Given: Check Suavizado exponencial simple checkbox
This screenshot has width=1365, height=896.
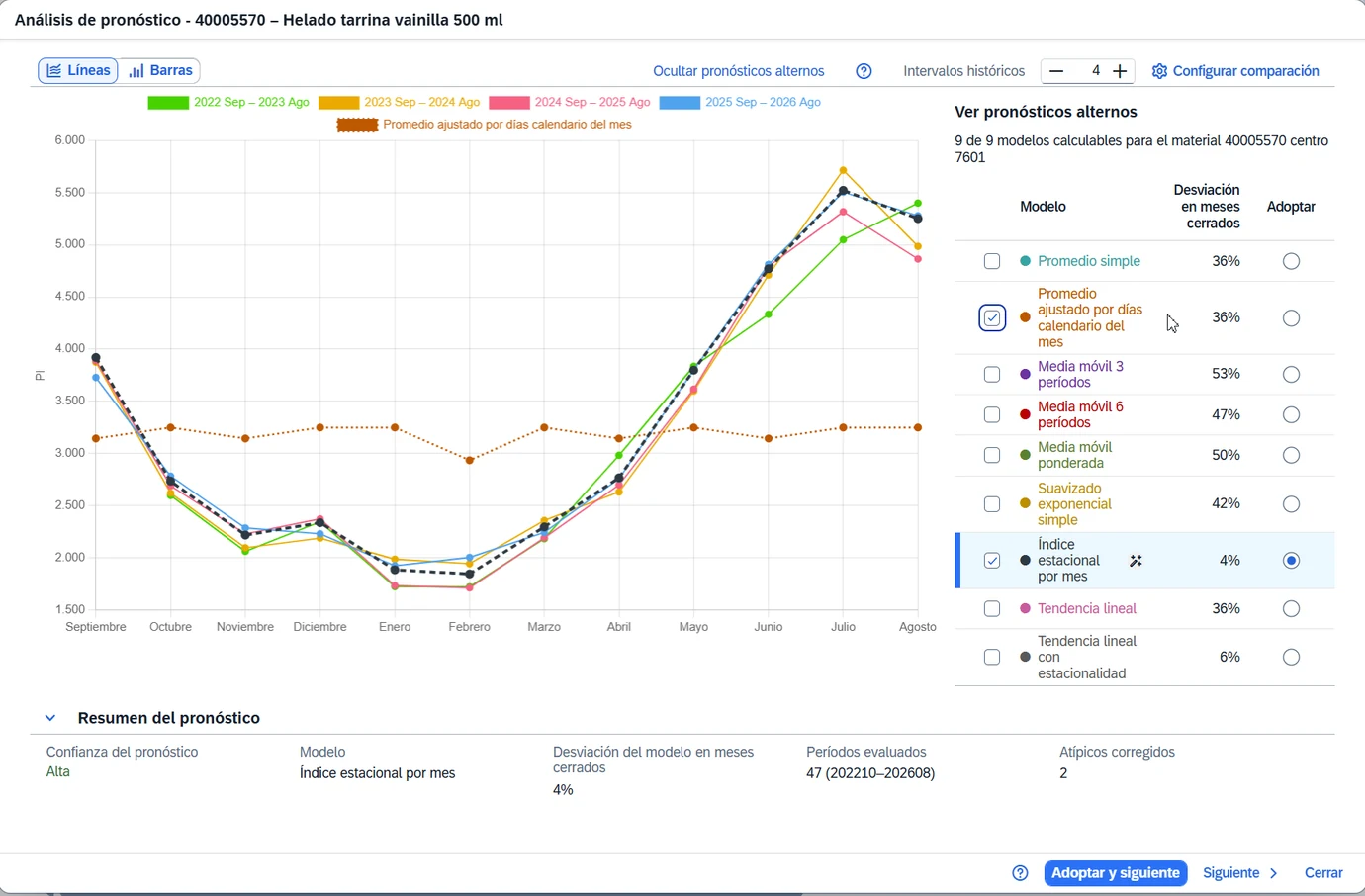Looking at the screenshot, I should 992,504.
